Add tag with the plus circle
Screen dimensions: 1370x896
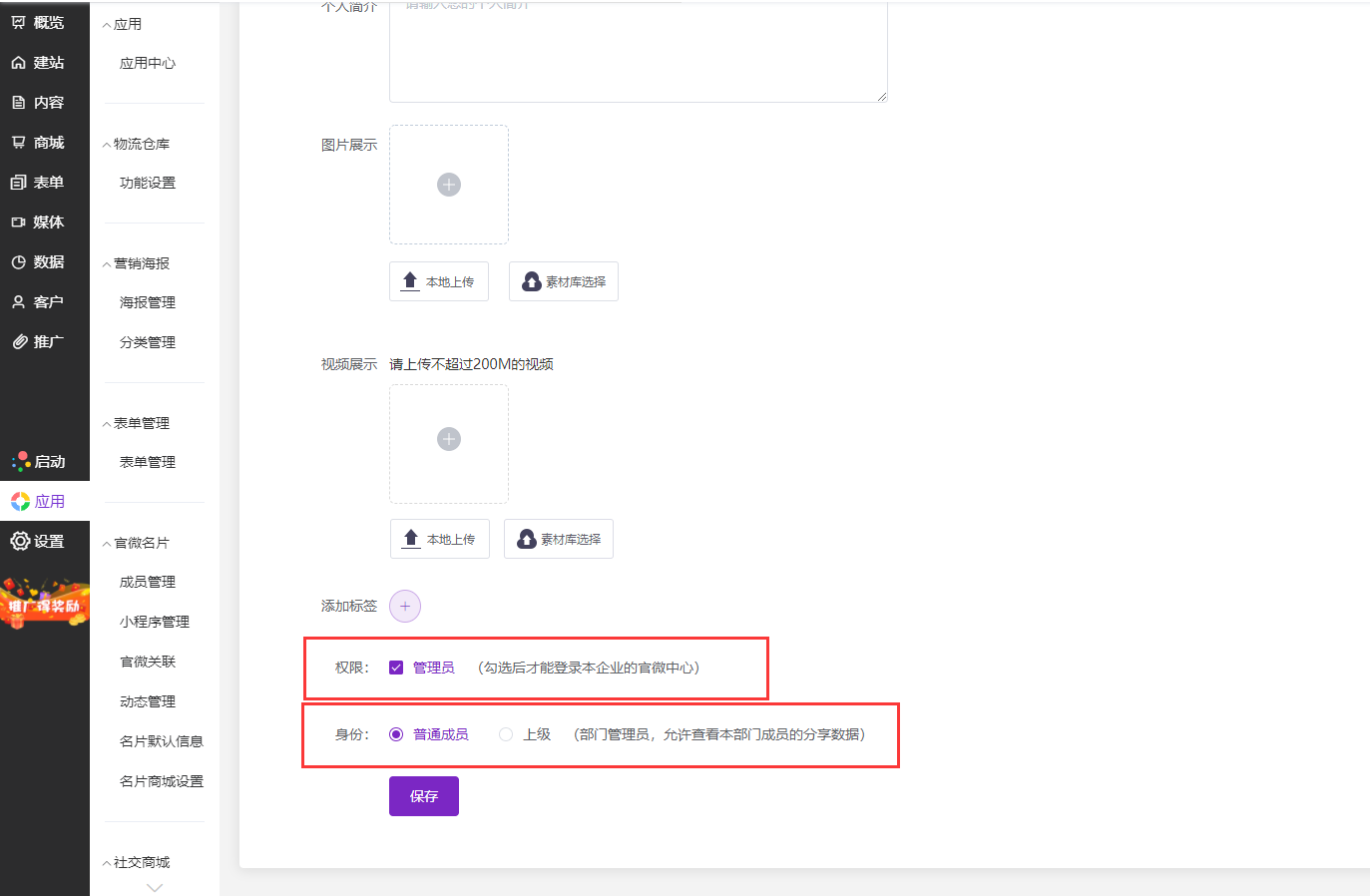pyautogui.click(x=405, y=606)
